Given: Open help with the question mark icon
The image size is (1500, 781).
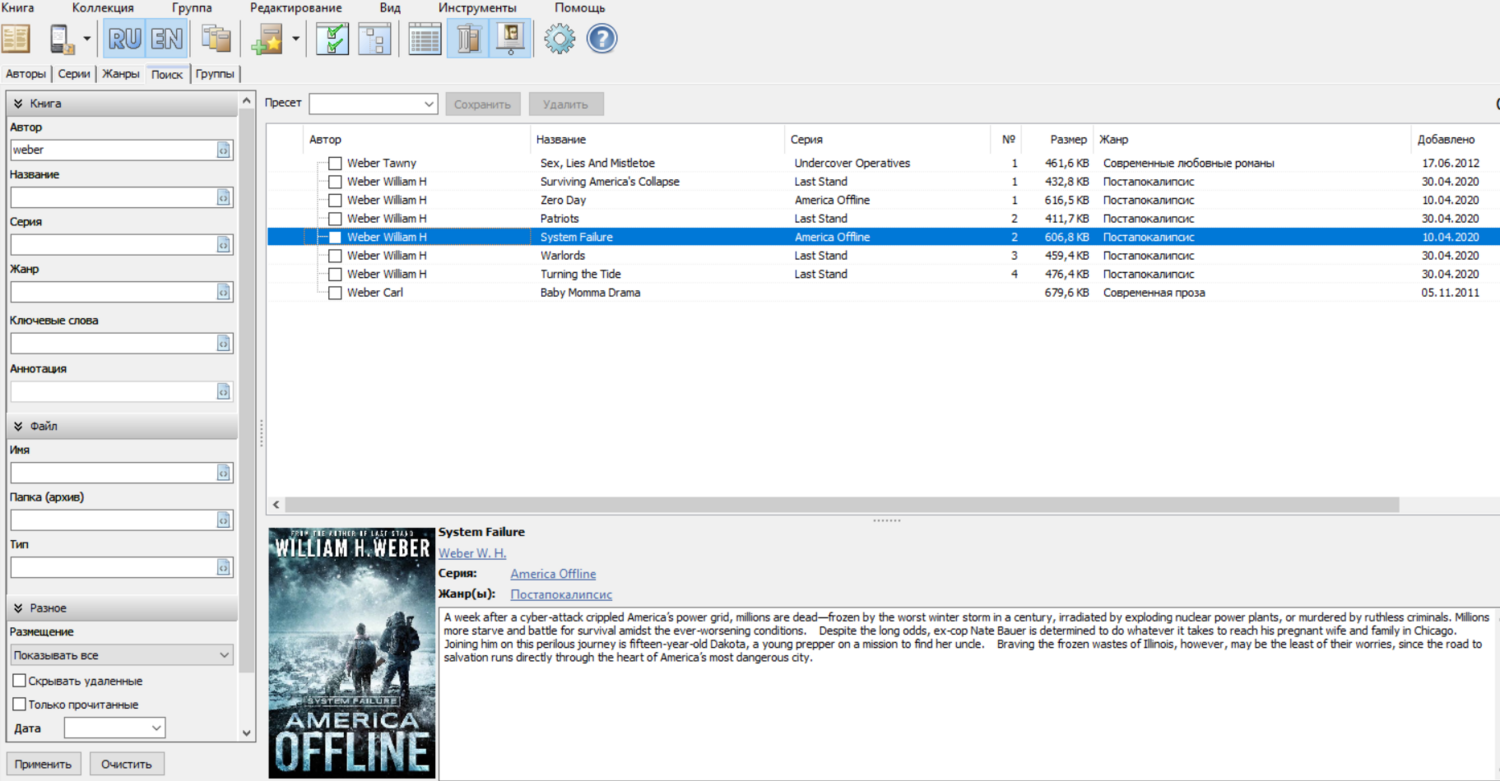Looking at the screenshot, I should coord(601,39).
